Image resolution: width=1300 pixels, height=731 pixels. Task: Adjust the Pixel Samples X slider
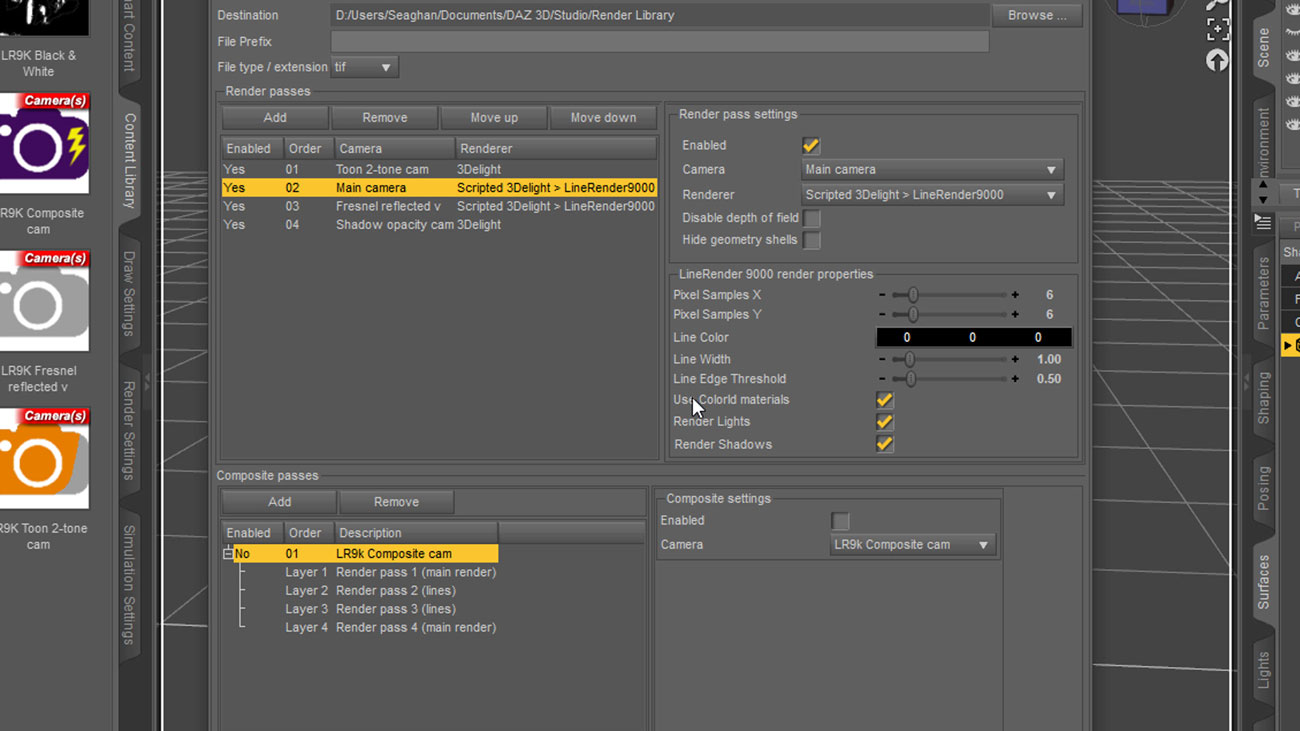[948, 295]
